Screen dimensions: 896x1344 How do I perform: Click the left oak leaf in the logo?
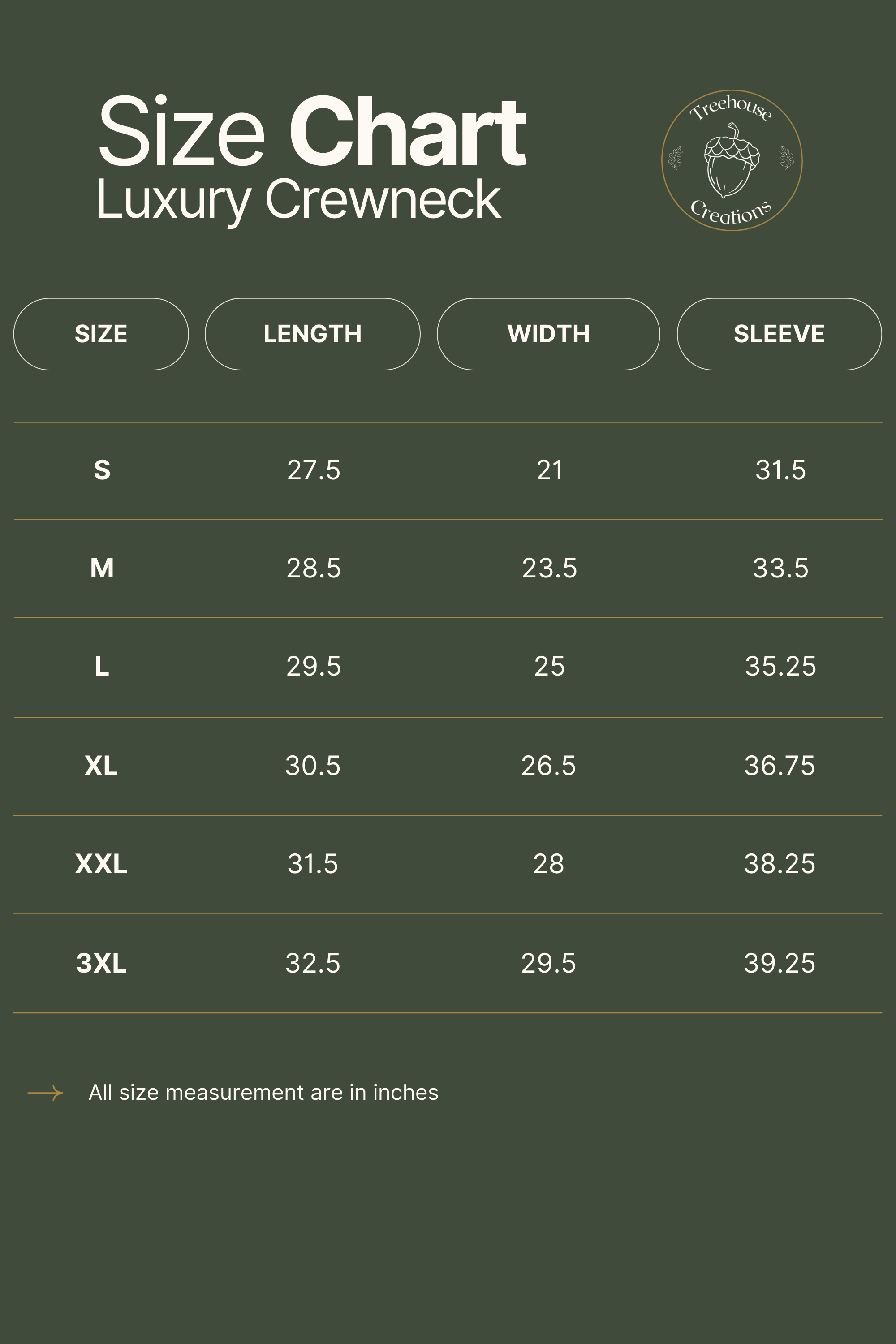click(676, 158)
